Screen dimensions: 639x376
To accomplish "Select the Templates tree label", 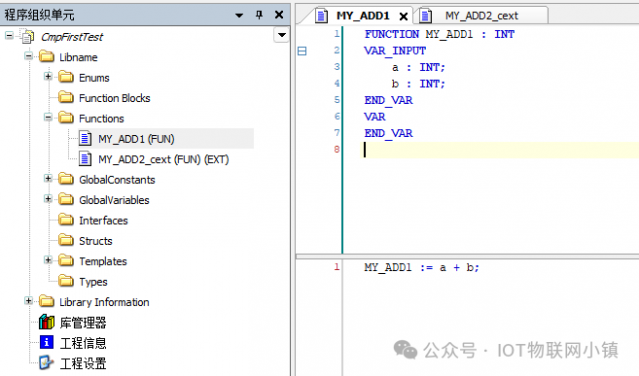I will 103,261.
